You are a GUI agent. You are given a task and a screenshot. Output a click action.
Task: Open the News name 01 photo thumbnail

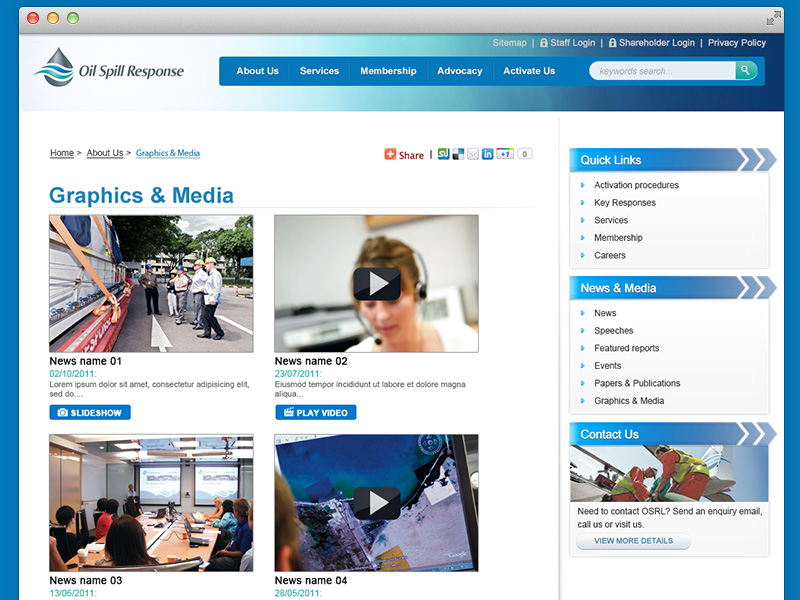[x=151, y=284]
